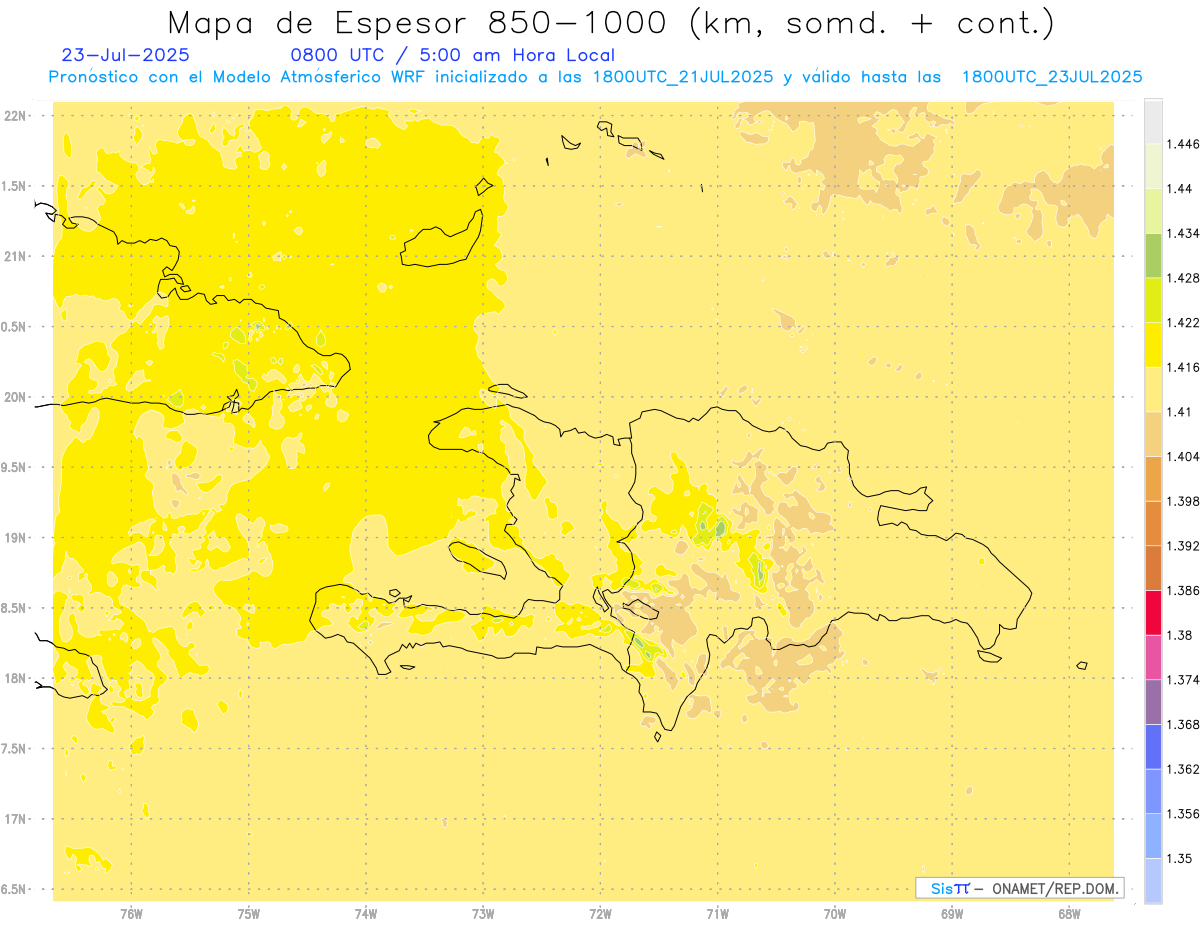Click the legend value 1.398
This screenshot has height=927, width=1200.
[x=1183, y=501]
